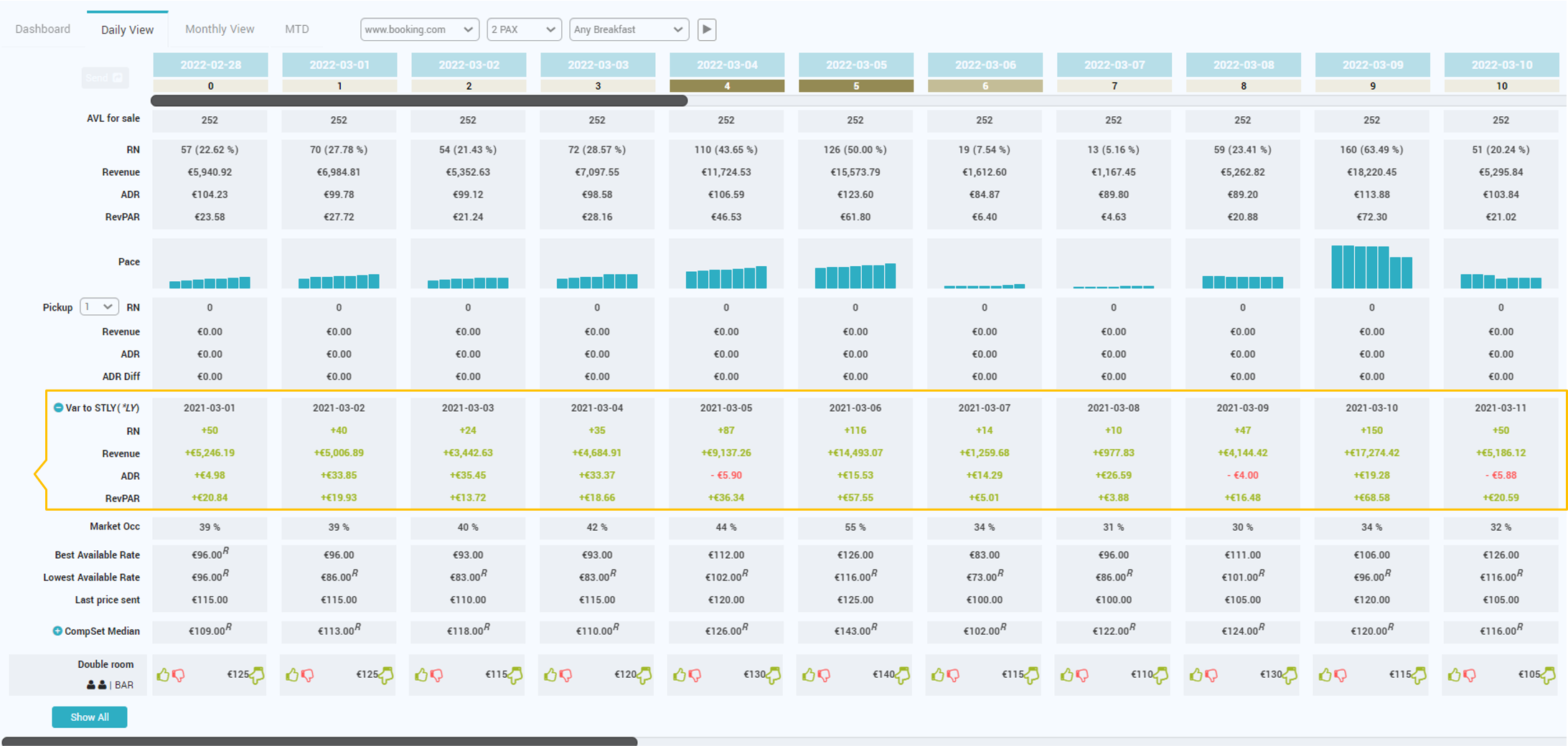Click the green down-arrow icon beside 2022-03-01's €125
This screenshot has height=746, width=1568.
pos(386,675)
